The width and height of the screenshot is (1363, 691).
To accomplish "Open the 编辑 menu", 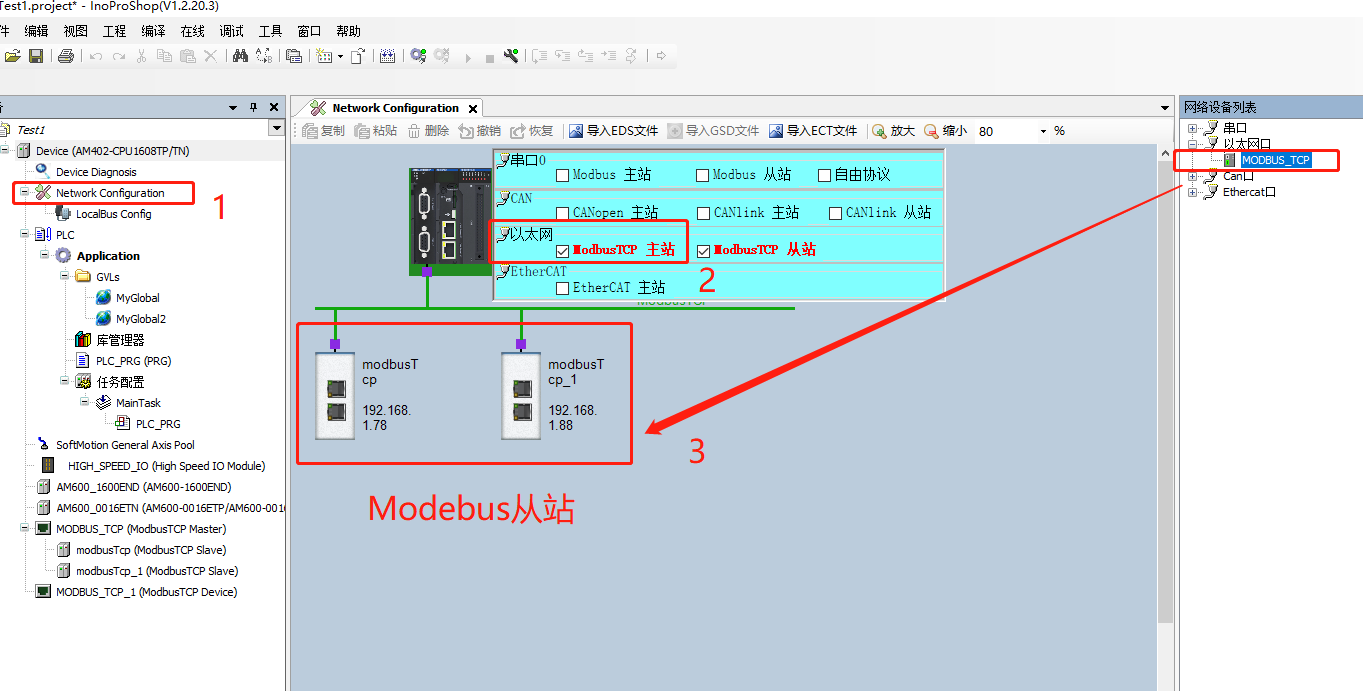I will click(x=36, y=31).
